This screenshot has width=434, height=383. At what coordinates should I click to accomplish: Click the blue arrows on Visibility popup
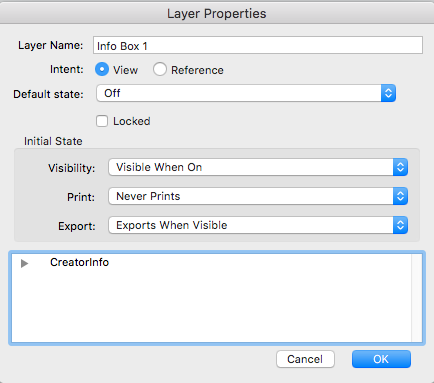400,167
